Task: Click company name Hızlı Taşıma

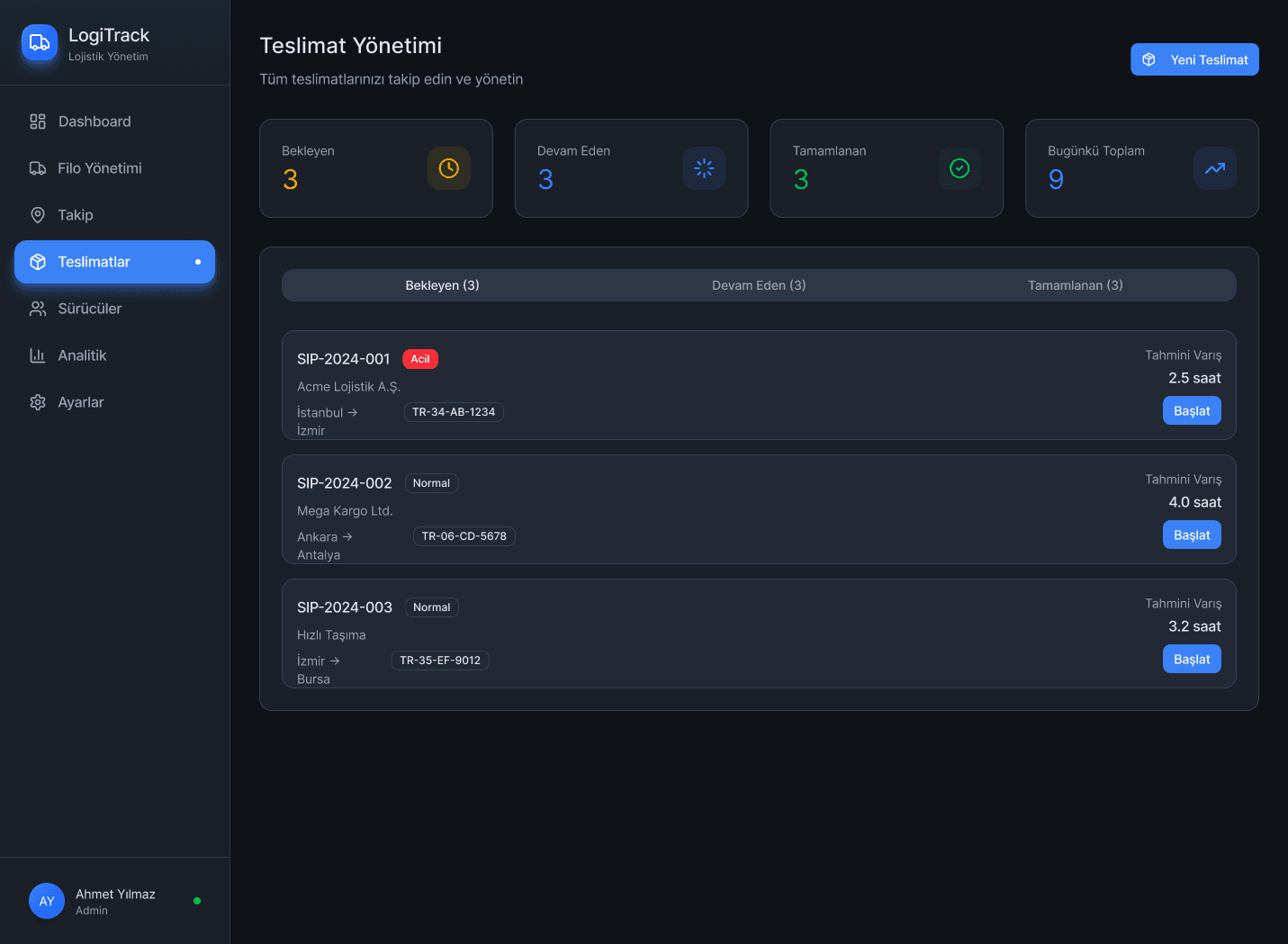Action: point(331,635)
